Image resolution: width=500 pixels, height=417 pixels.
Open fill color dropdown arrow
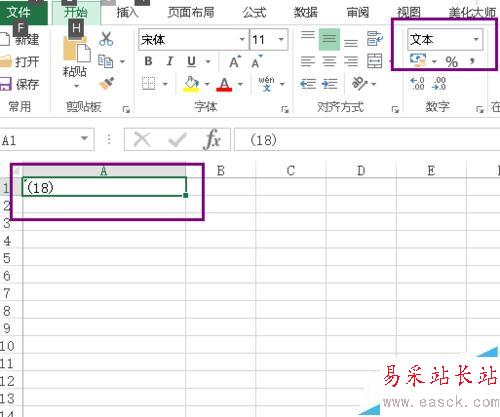pyautogui.click(x=207, y=84)
